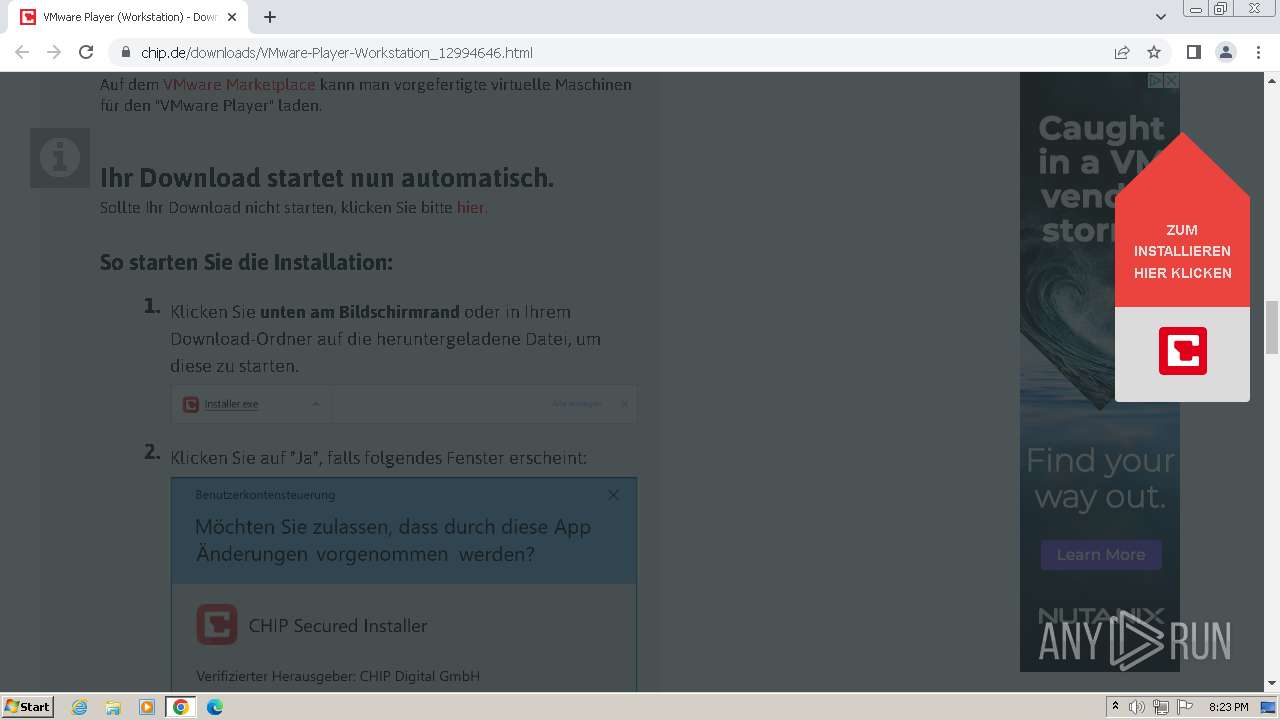
Task: Click 'Ihr Download startet nun automatisch' heading
Action: pos(327,178)
